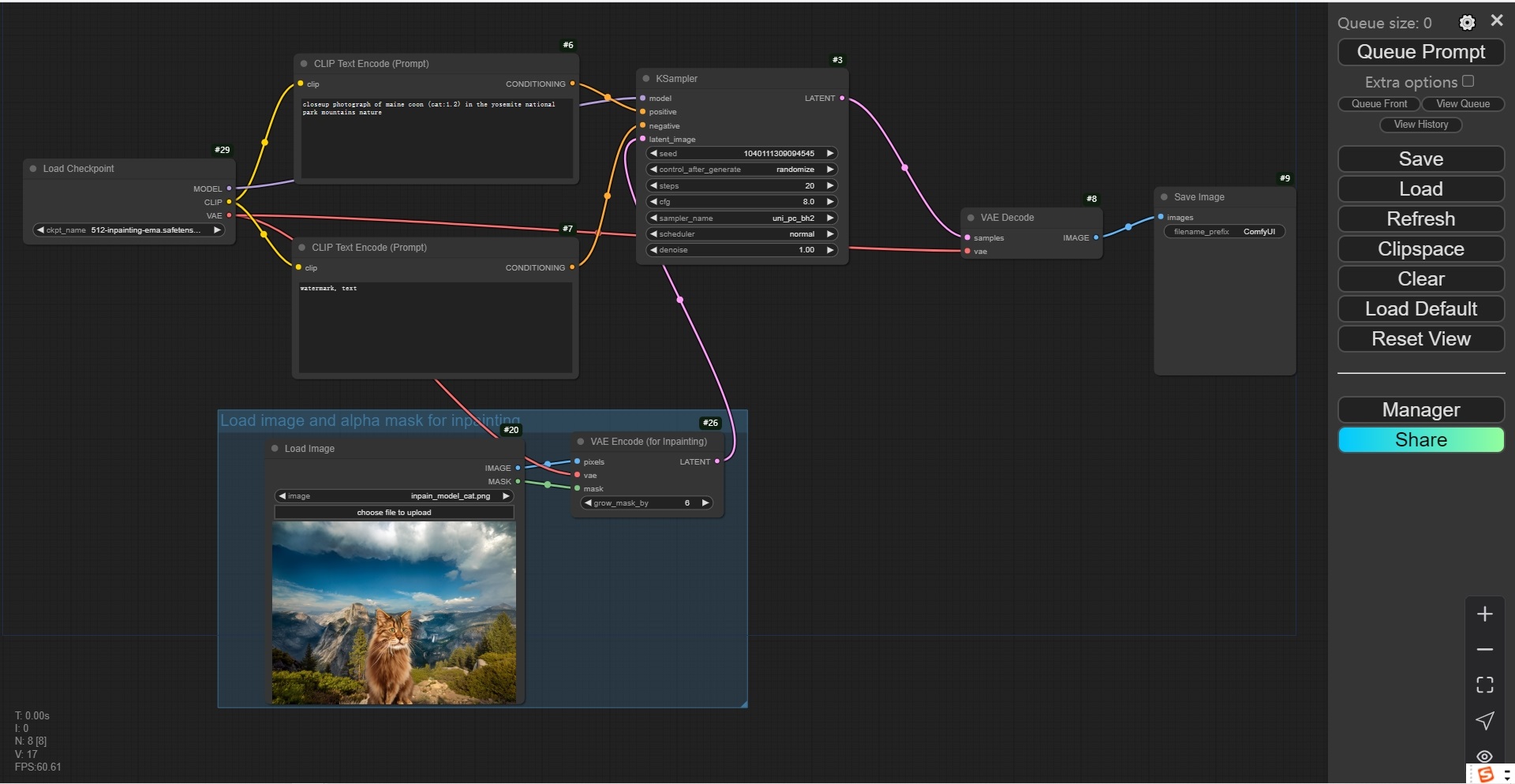Image resolution: width=1515 pixels, height=784 pixels.
Task: Click the Queue Front button
Action: coord(1379,104)
